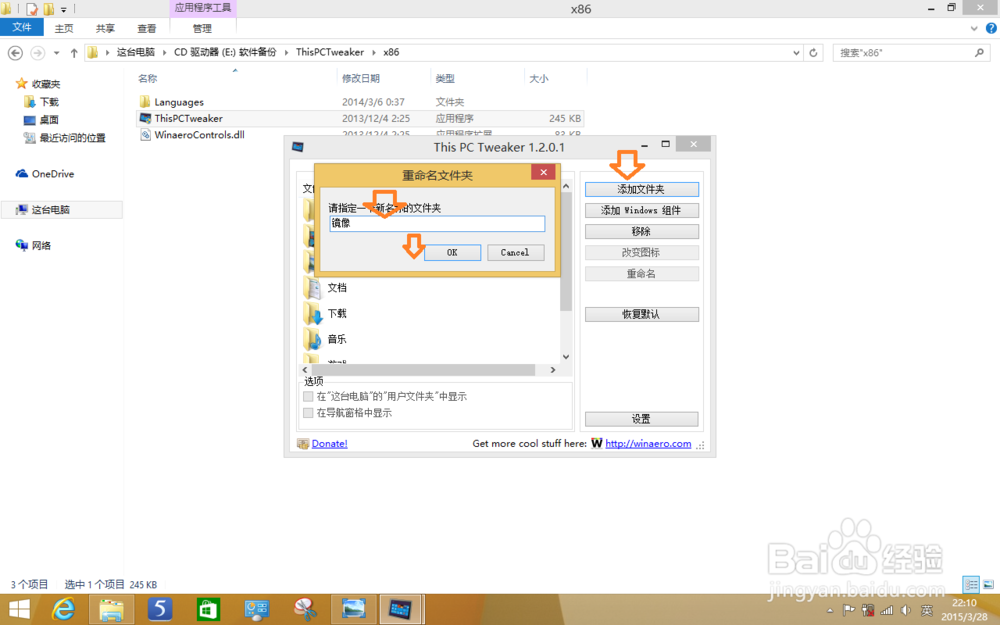This screenshot has height=625, width=1000.
Task: Click the 镜像 rename text field
Action: point(436,223)
